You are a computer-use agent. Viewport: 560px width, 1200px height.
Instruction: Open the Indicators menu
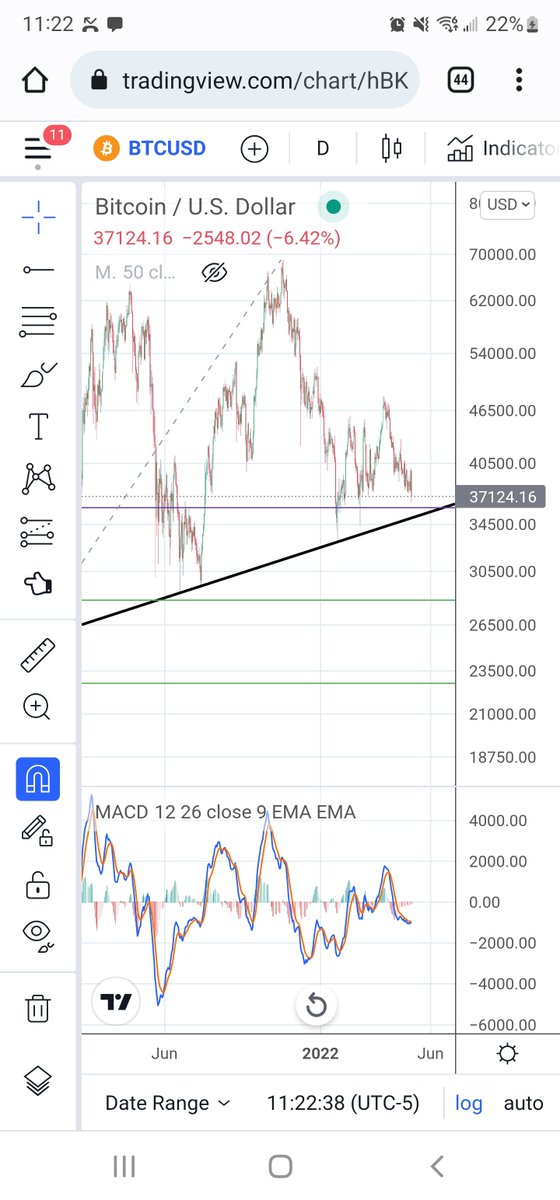(x=500, y=149)
